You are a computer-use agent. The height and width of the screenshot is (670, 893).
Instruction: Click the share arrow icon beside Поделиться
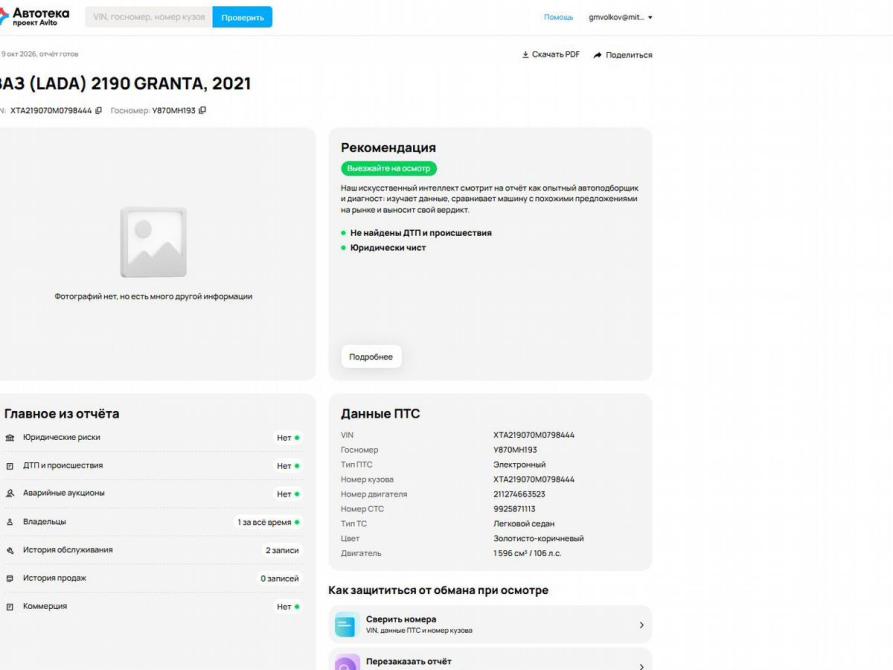coord(597,55)
